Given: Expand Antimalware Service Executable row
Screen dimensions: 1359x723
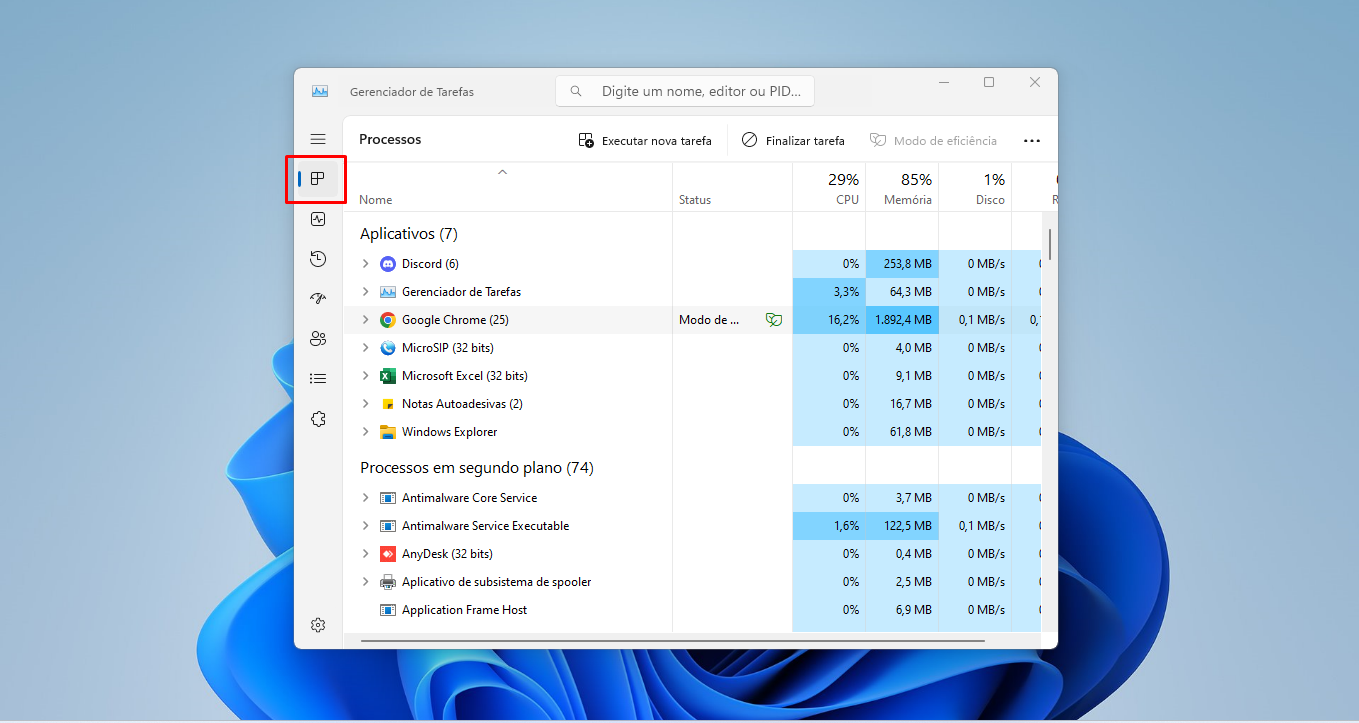Looking at the screenshot, I should coord(365,526).
